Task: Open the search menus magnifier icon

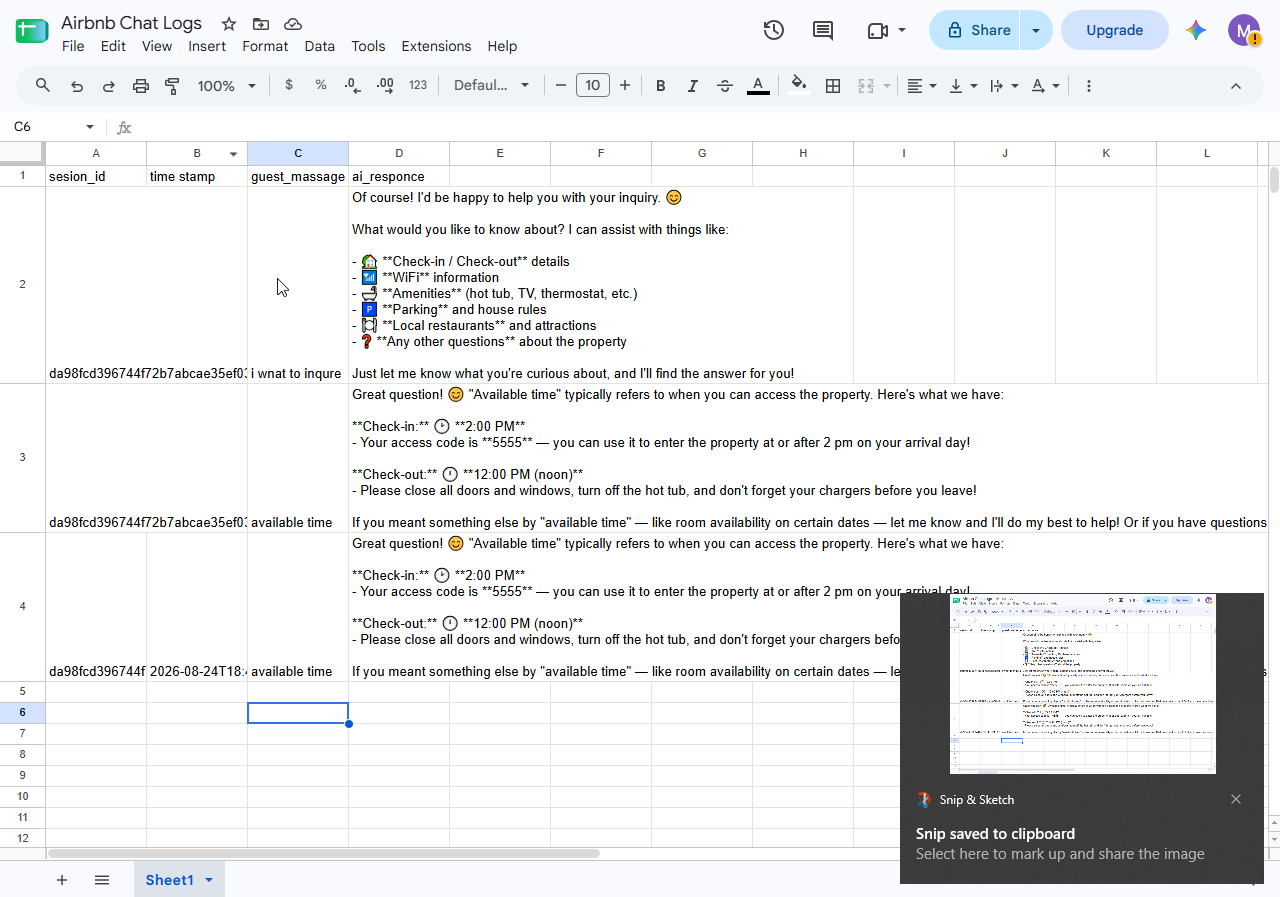Action: 43,86
